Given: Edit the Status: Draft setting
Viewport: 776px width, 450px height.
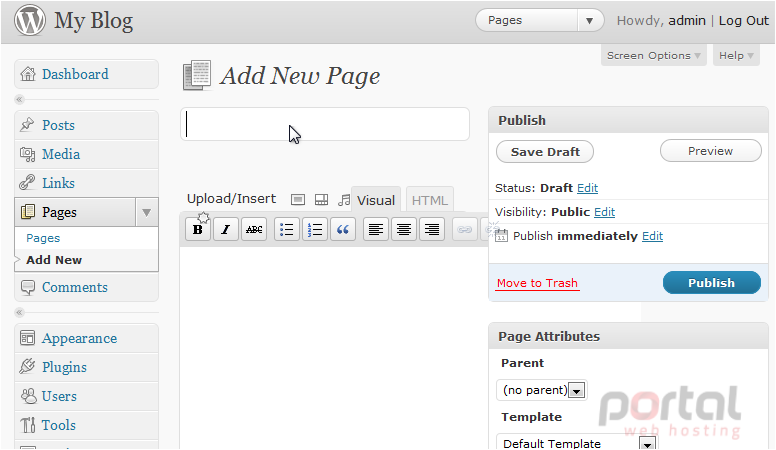Looking at the screenshot, I should [x=587, y=188].
